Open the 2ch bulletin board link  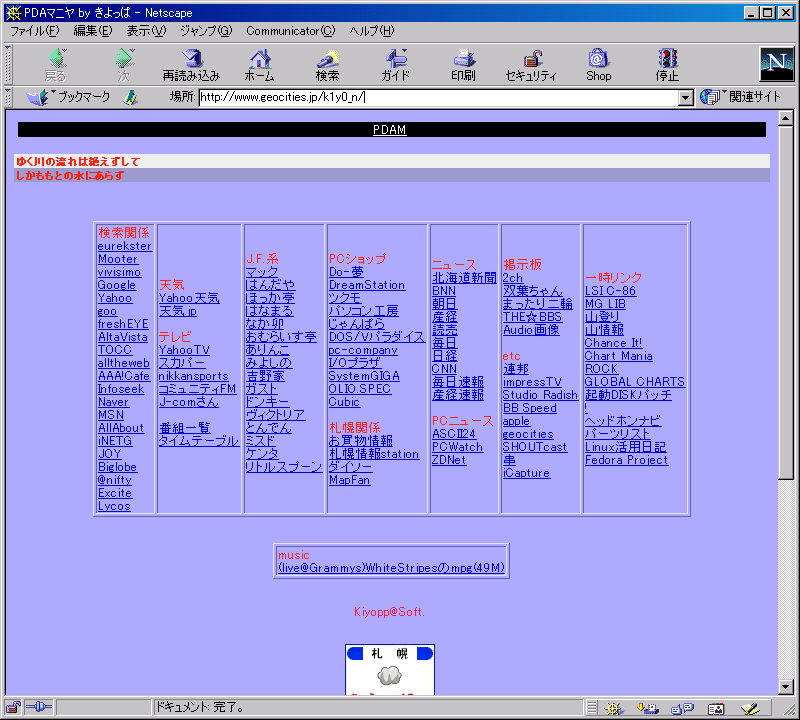point(513,278)
